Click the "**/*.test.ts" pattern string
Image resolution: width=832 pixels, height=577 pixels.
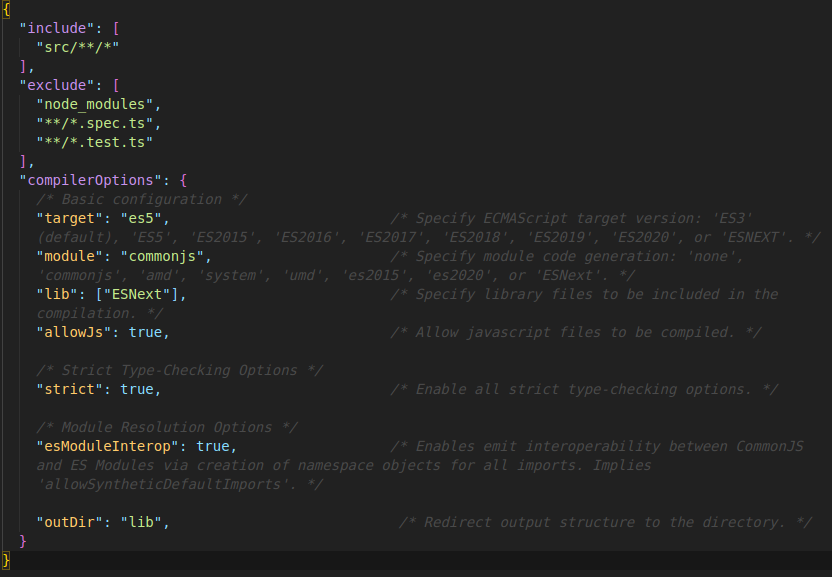point(94,142)
